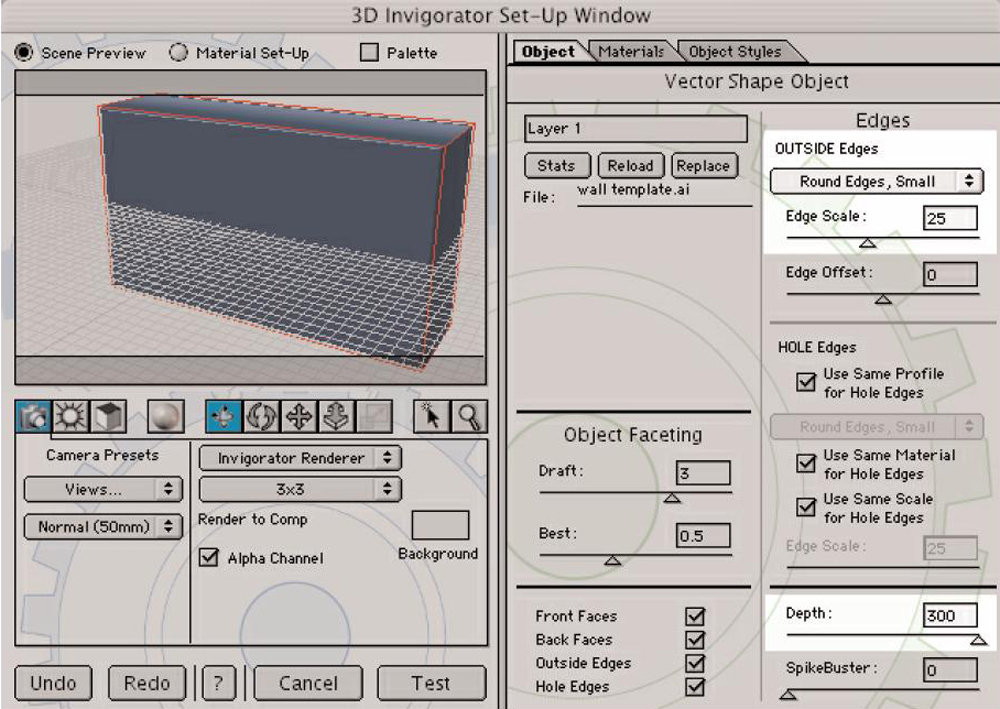The image size is (1000, 709).
Task: Click the Stats button
Action: pos(557,166)
